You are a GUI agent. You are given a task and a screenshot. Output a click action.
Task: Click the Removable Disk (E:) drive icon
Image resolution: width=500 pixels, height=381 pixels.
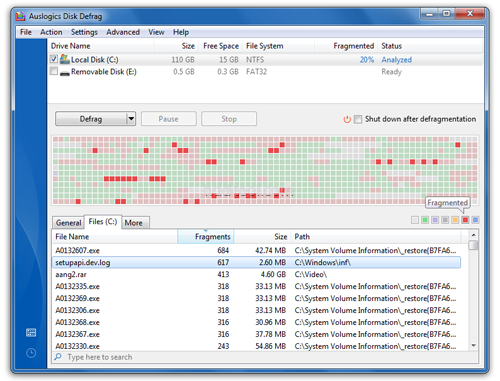point(65,73)
